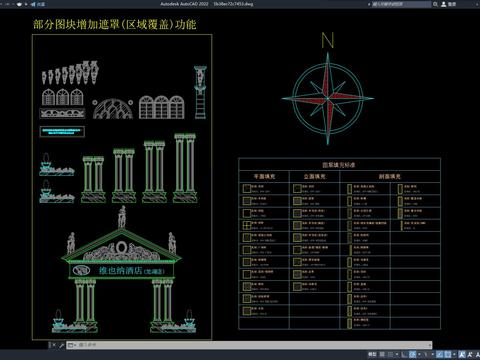Toggle the highlighted object snap status button

coord(448,354)
